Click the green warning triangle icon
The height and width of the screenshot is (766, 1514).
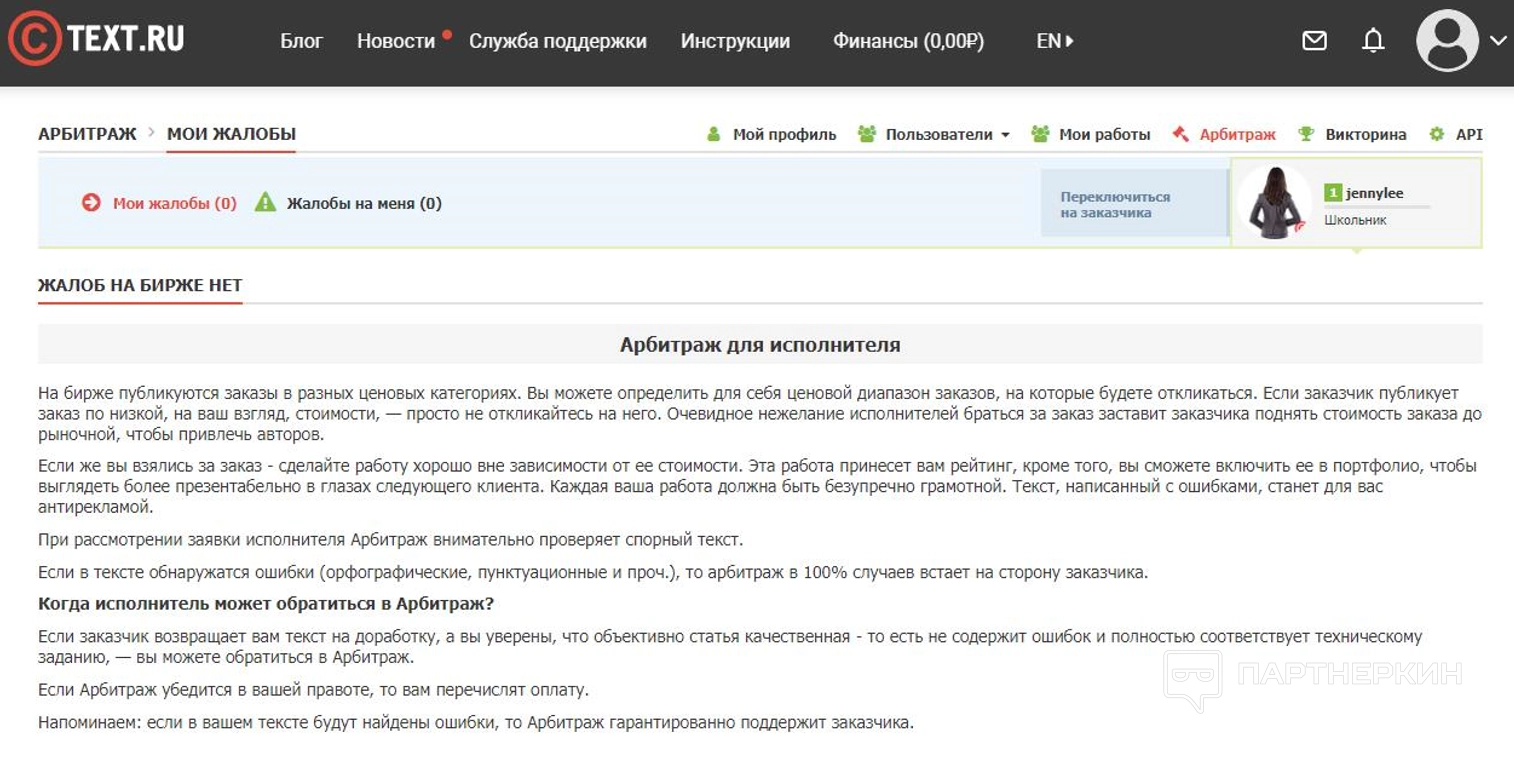pyautogui.click(x=265, y=203)
